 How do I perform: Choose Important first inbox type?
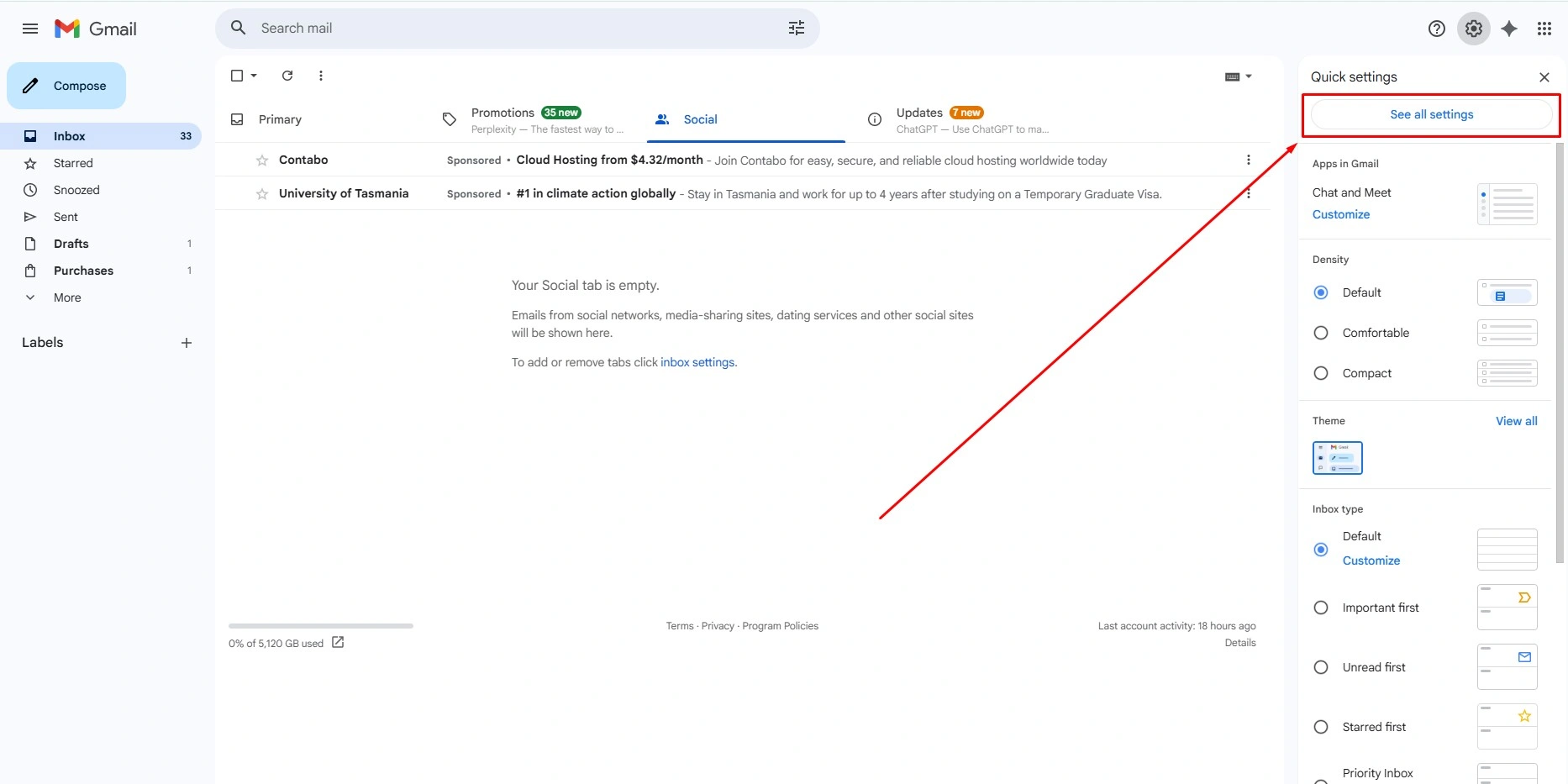(1321, 608)
